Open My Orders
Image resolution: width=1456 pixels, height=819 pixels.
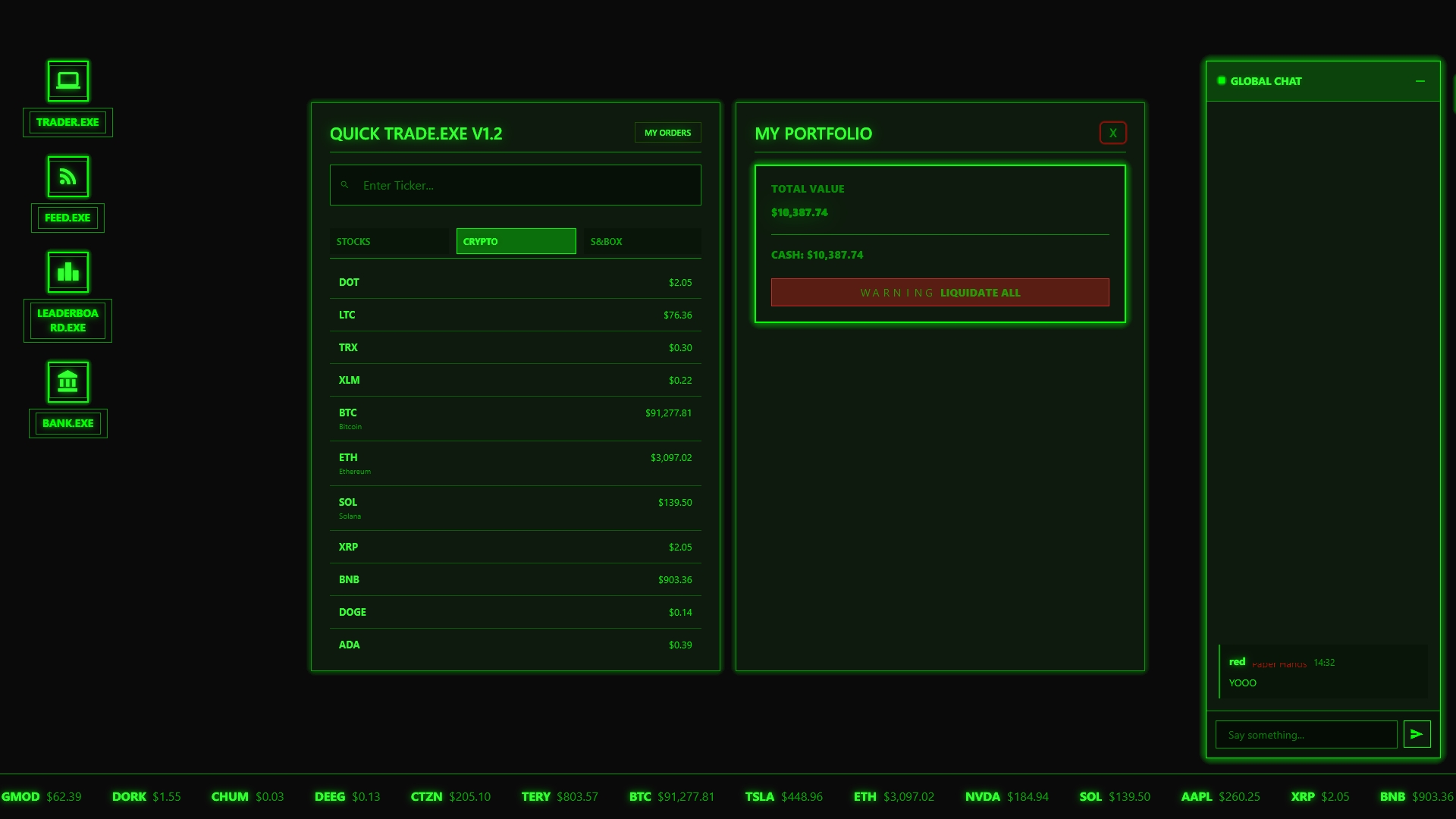(x=667, y=133)
